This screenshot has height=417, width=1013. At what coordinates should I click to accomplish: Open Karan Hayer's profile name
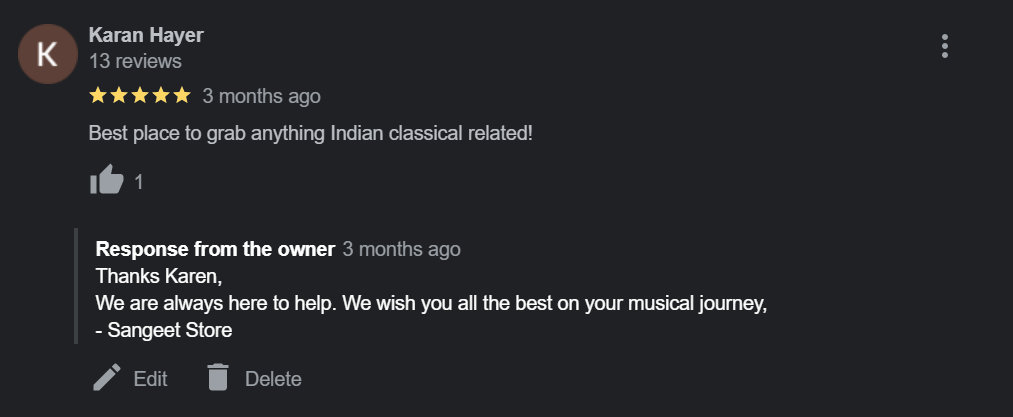click(146, 35)
